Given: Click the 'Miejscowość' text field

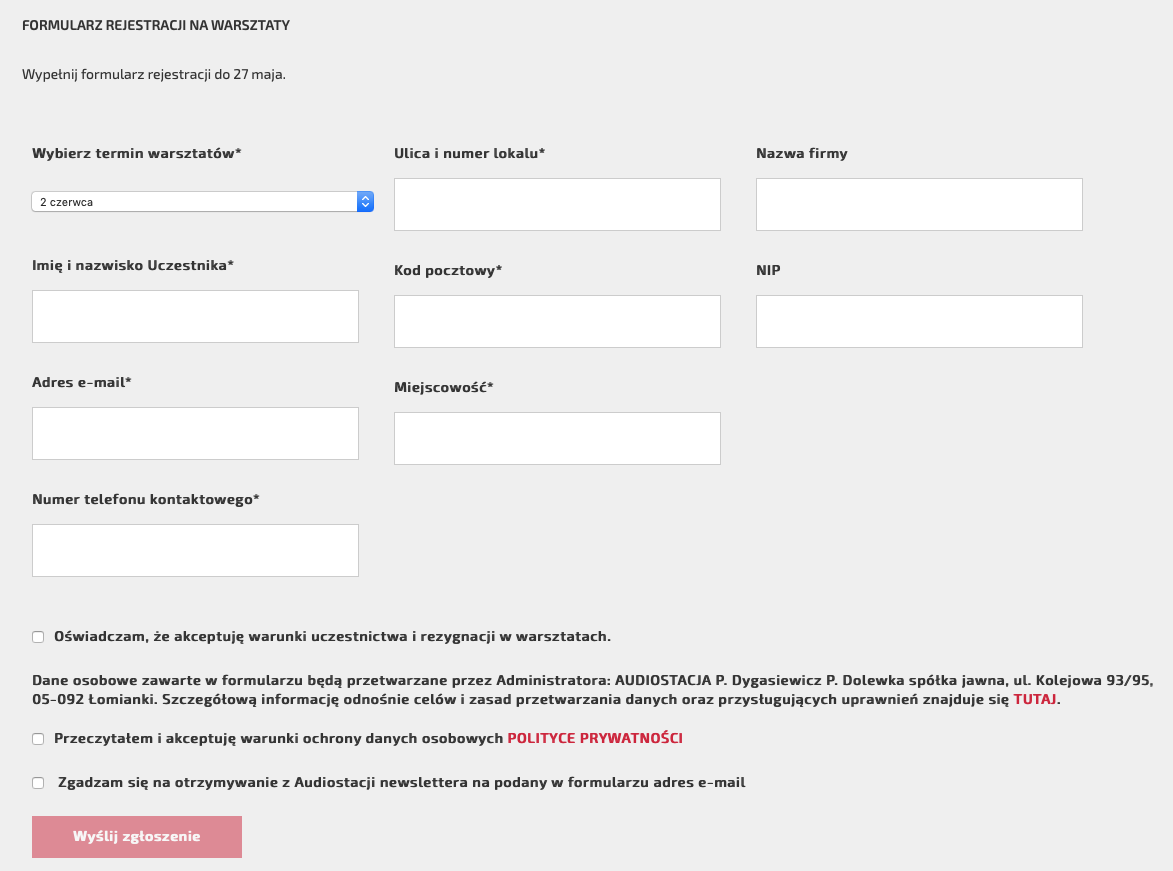Looking at the screenshot, I should (x=557, y=438).
